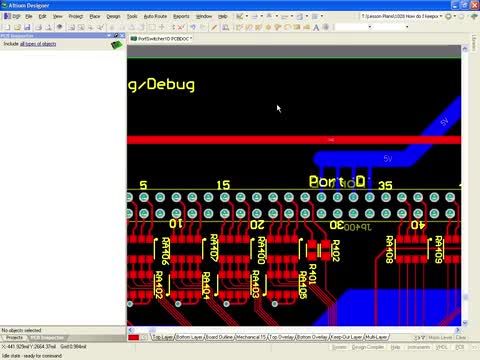Open the Design Compiler status bar button

tap(368, 347)
